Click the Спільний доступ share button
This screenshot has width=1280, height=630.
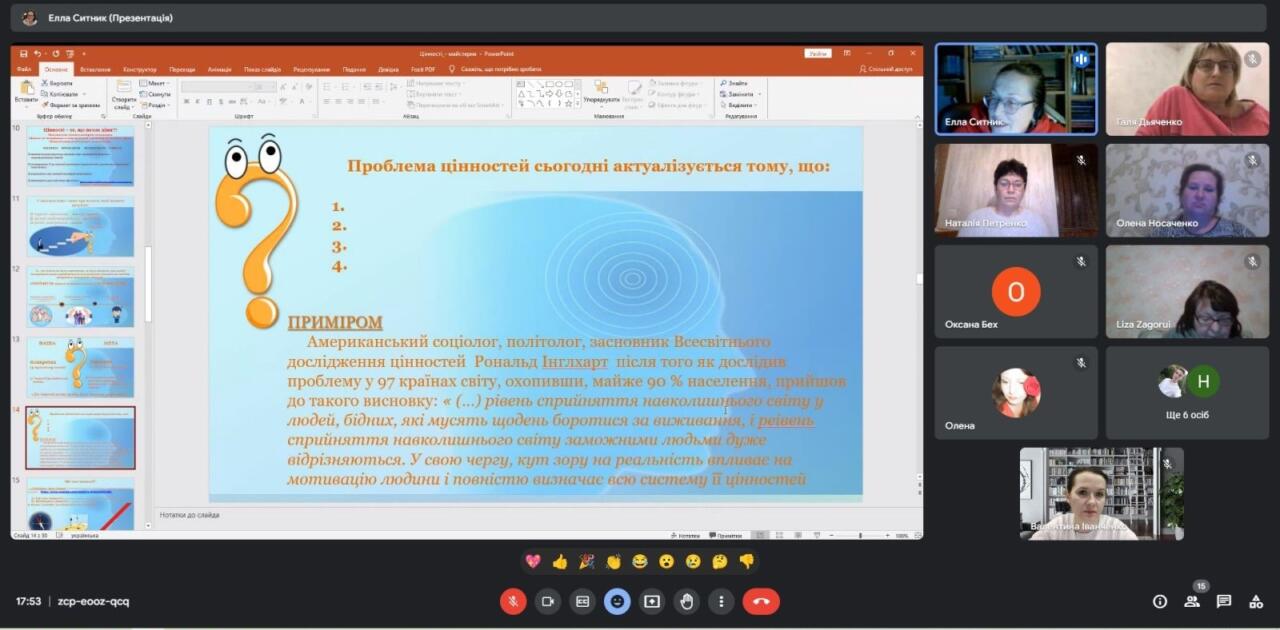point(886,69)
